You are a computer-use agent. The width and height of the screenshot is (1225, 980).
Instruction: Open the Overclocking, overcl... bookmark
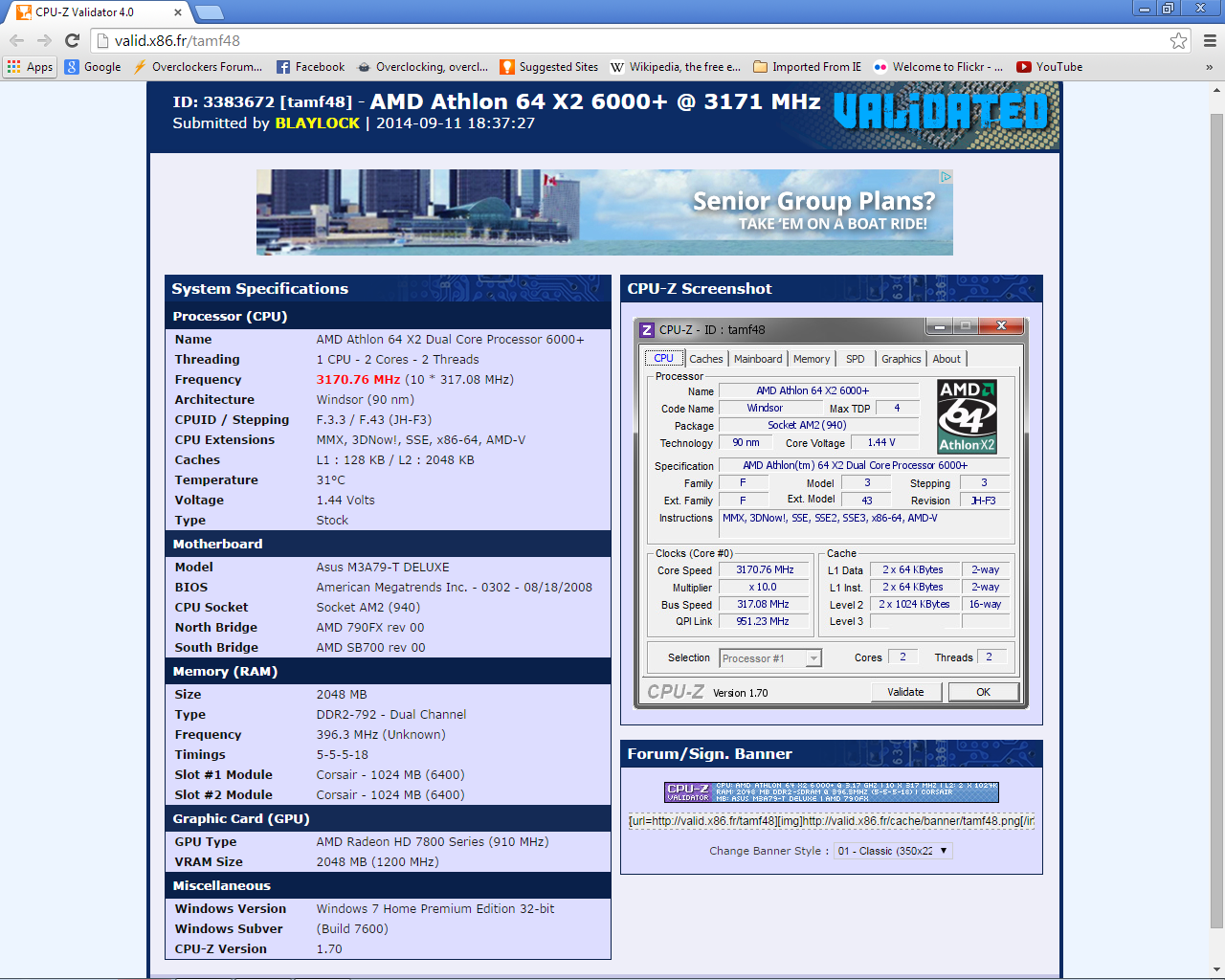coord(422,67)
